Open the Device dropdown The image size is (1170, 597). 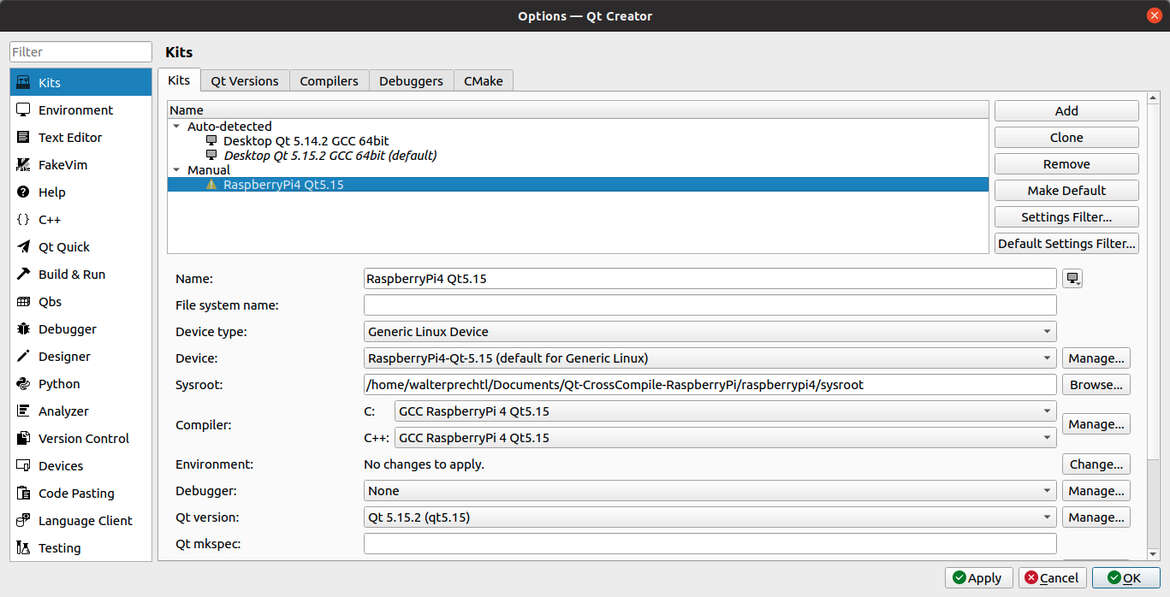coord(710,358)
